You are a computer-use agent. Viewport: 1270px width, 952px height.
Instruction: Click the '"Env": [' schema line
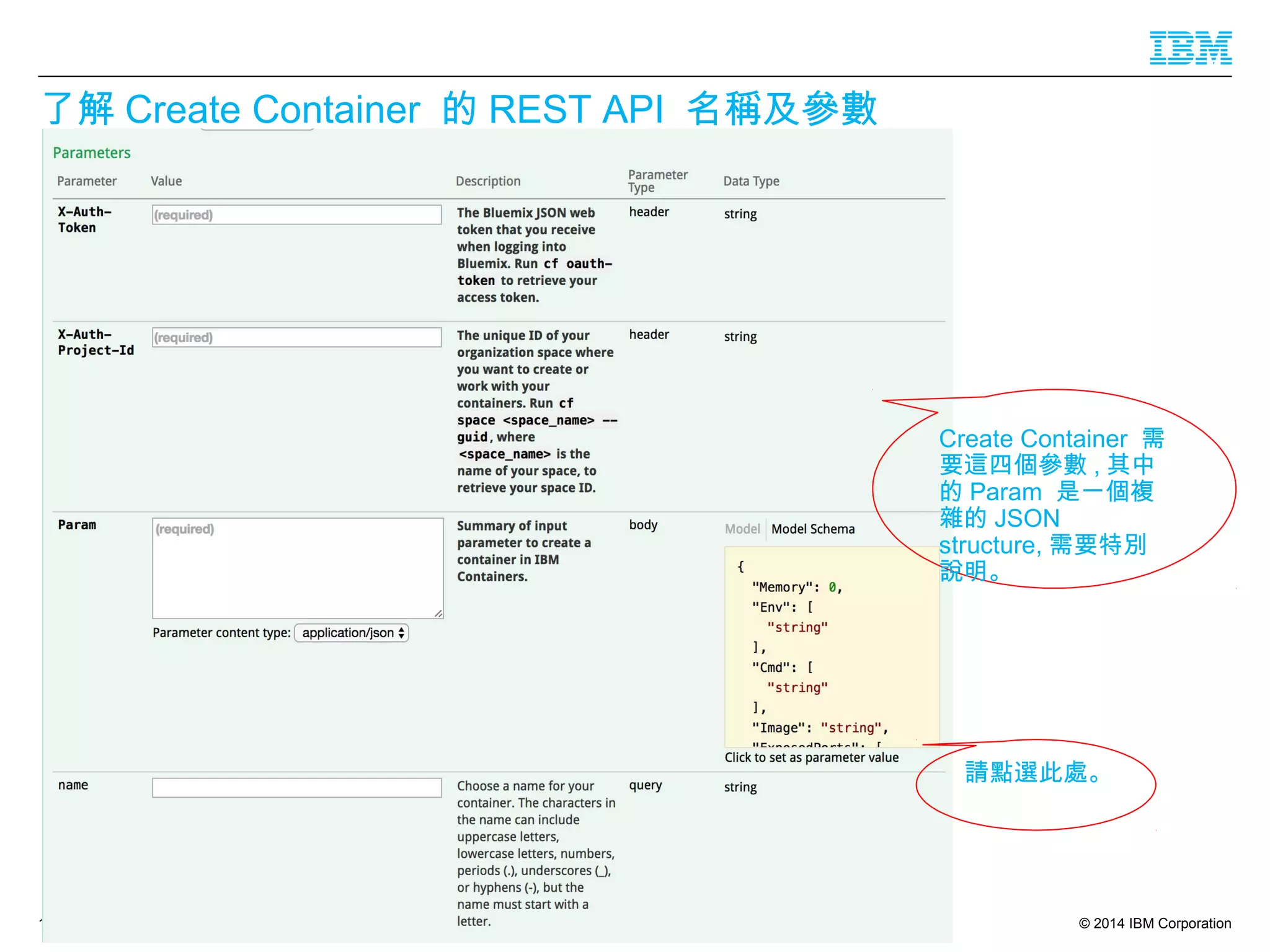pyautogui.click(x=783, y=607)
